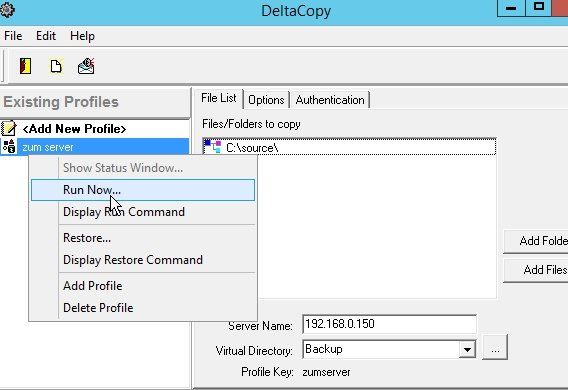Click the Existing Profiles header
The height and width of the screenshot is (390, 568).
pos(95,102)
